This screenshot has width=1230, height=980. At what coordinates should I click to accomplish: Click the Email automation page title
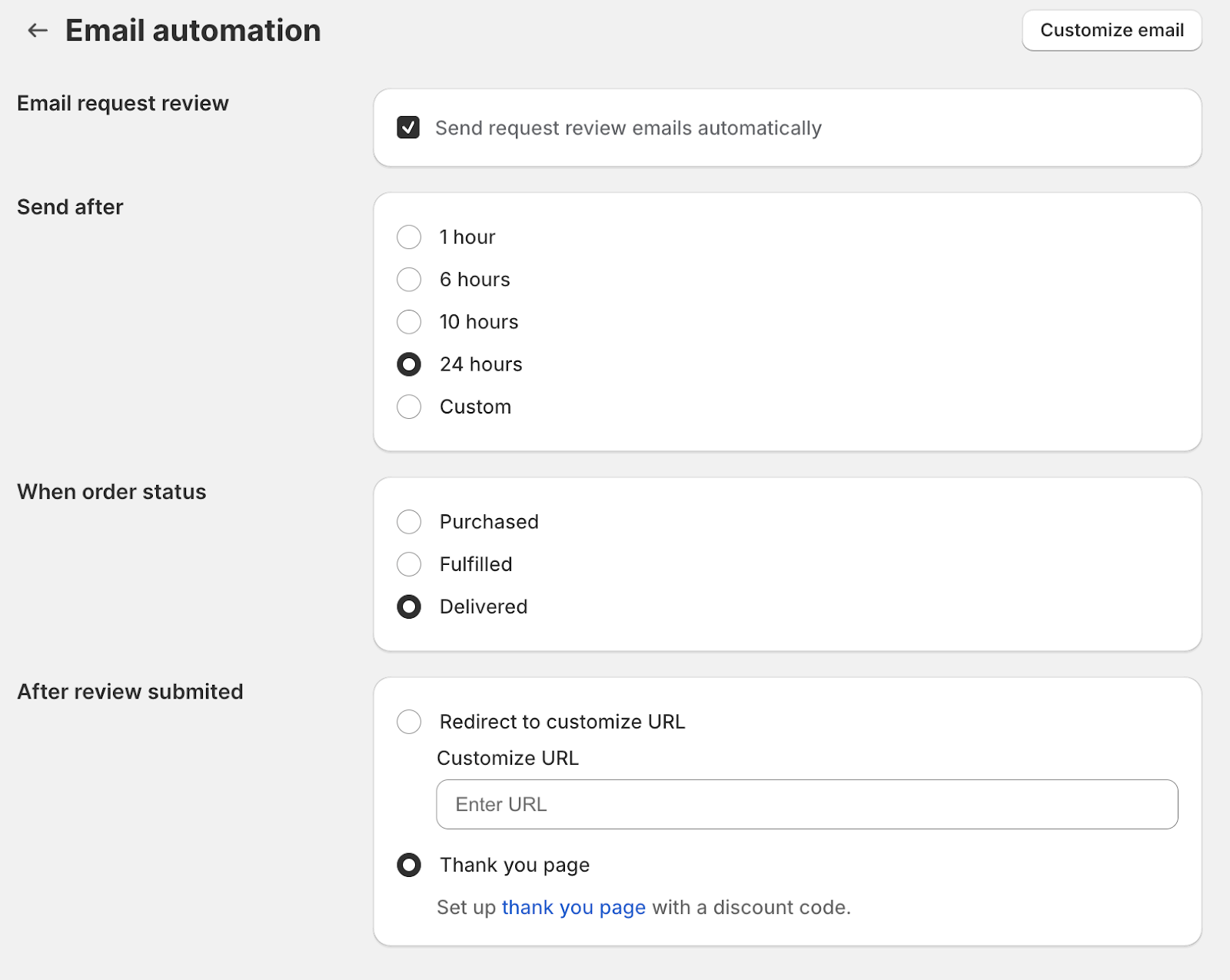(x=193, y=31)
